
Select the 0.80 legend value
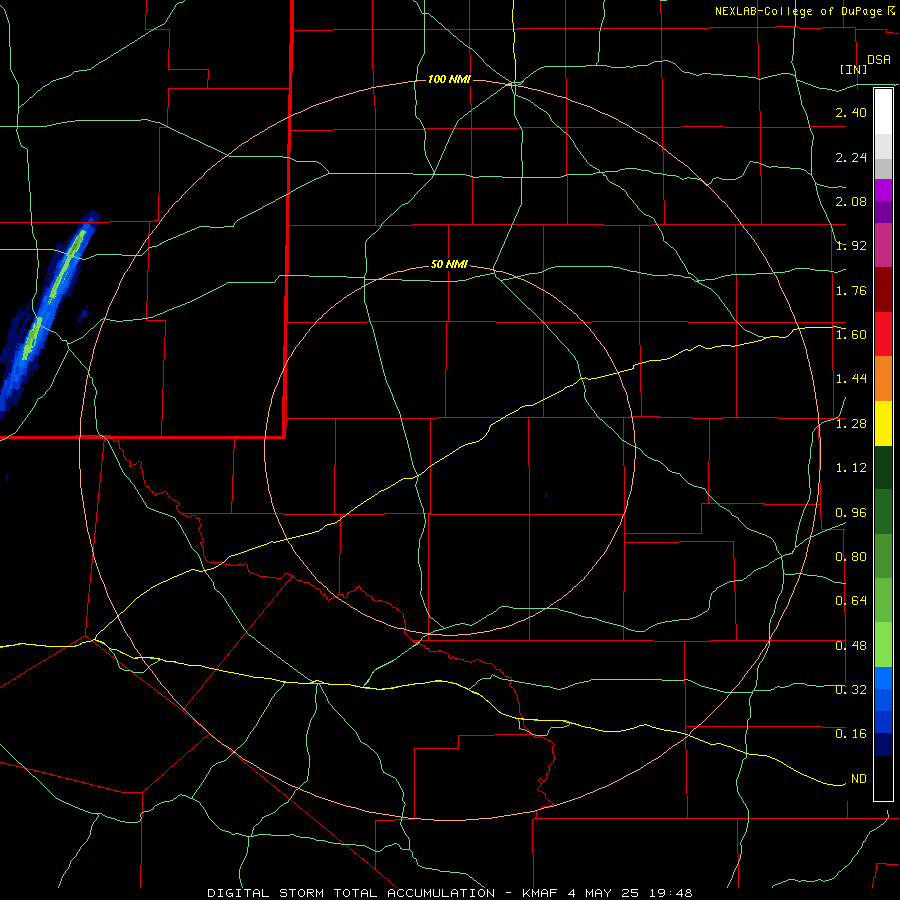click(851, 557)
